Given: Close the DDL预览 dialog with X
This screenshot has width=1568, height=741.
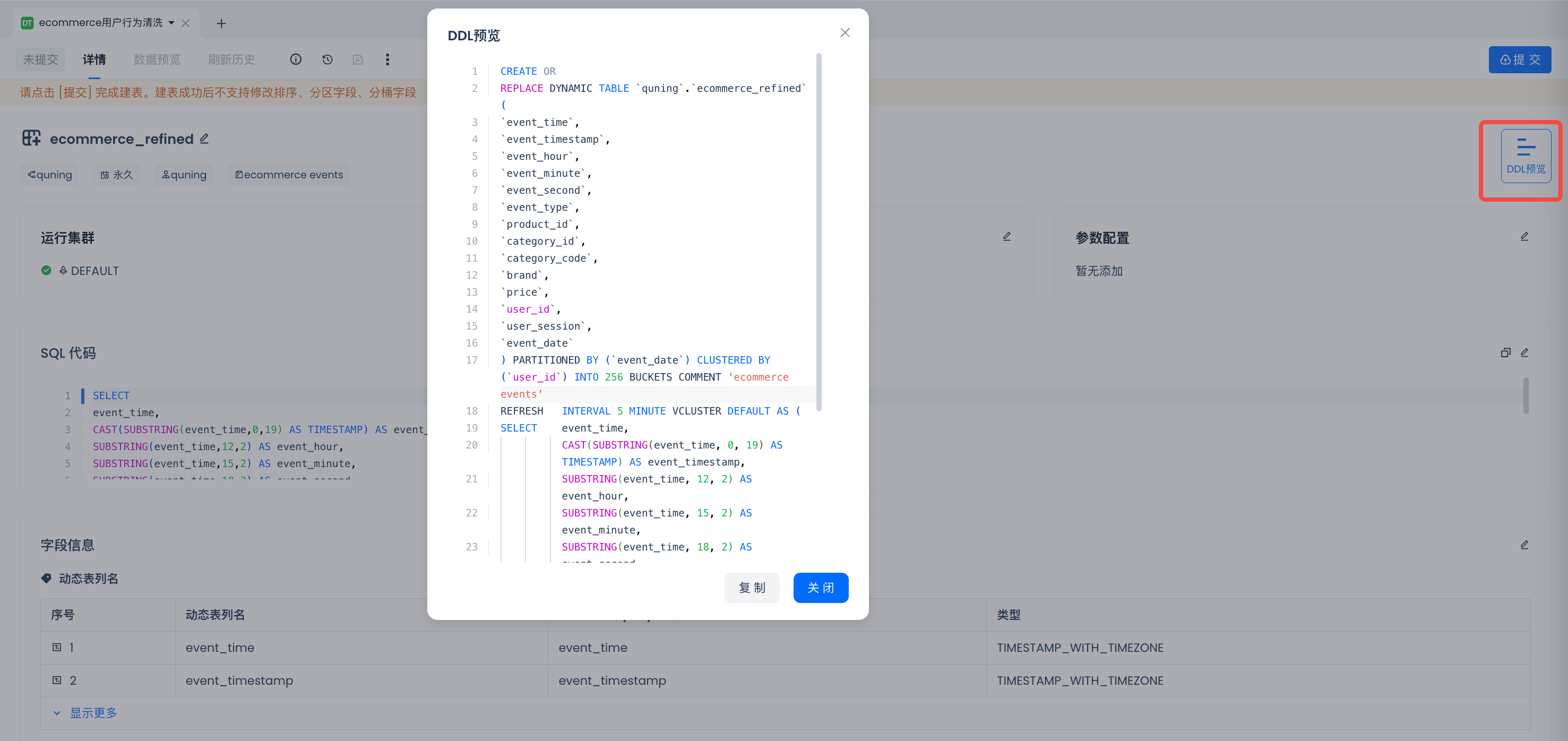Looking at the screenshot, I should pos(845,33).
